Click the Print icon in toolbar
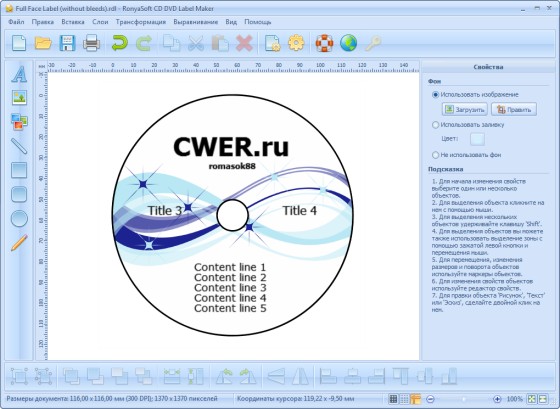The image size is (560, 409). point(91,43)
